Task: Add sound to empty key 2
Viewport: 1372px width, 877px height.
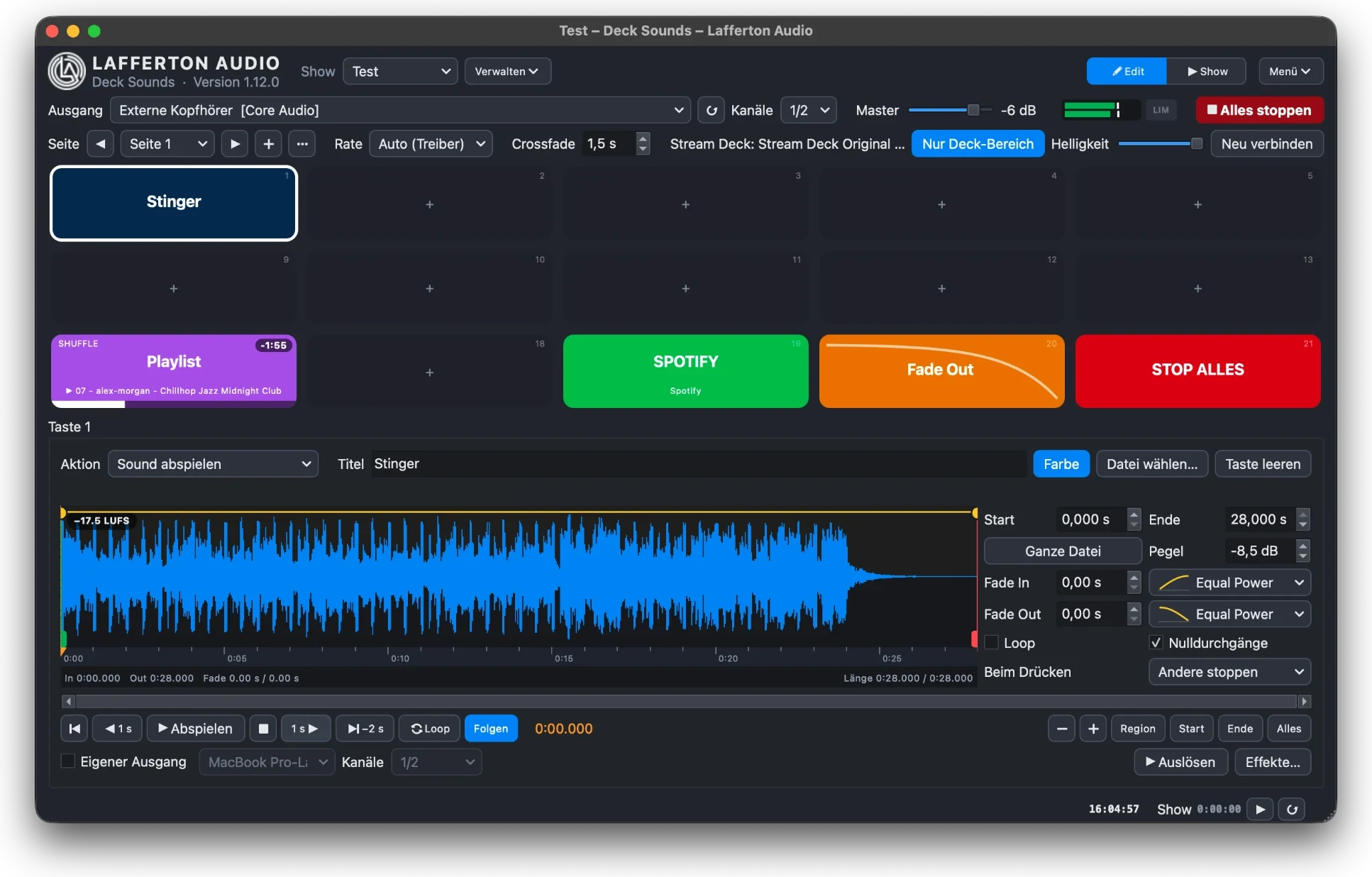Action: pos(430,204)
